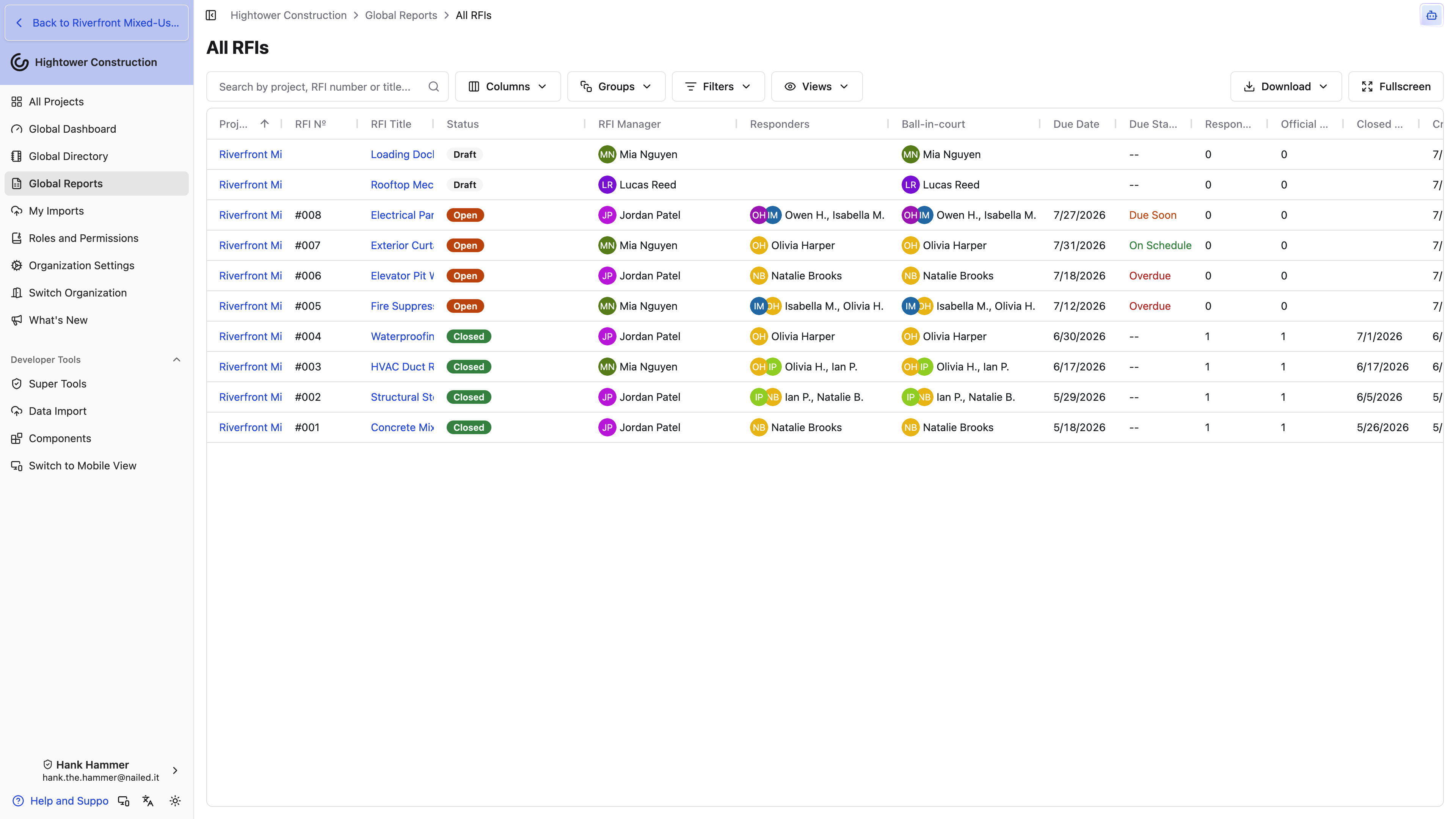Click What's New megaphone icon
Viewport: 1456px width, 819px height.
point(17,320)
